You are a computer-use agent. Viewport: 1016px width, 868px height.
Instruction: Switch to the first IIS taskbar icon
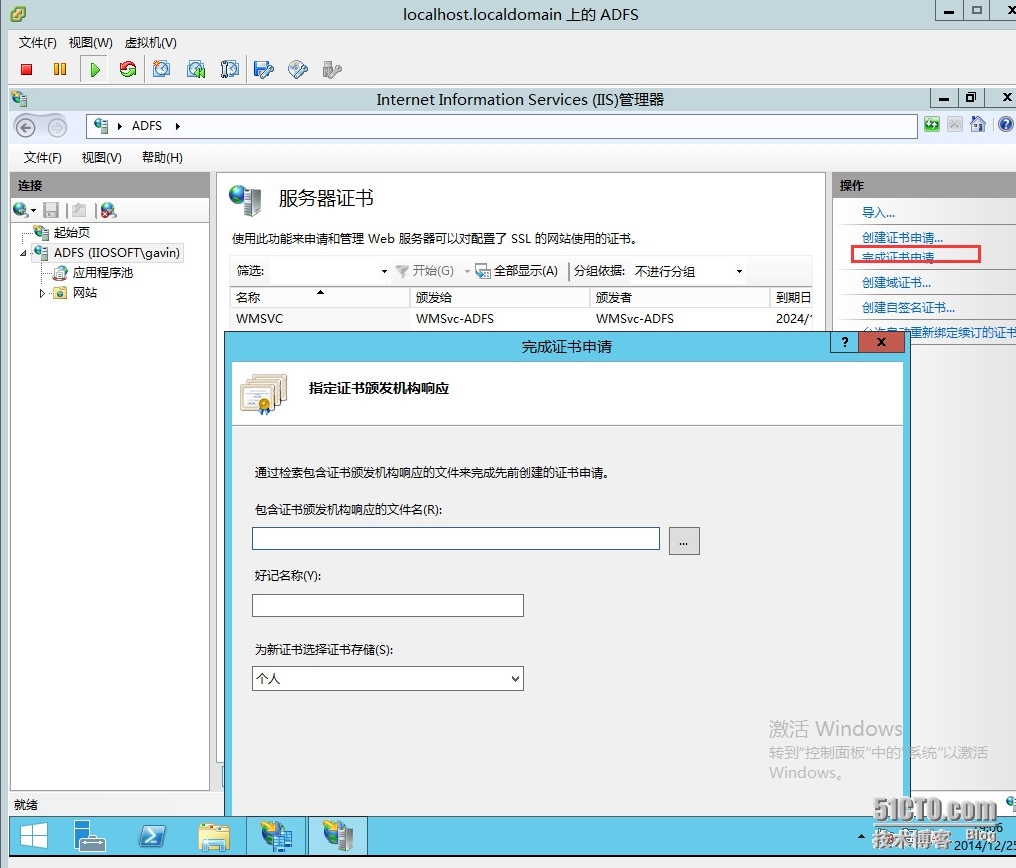coord(277,836)
